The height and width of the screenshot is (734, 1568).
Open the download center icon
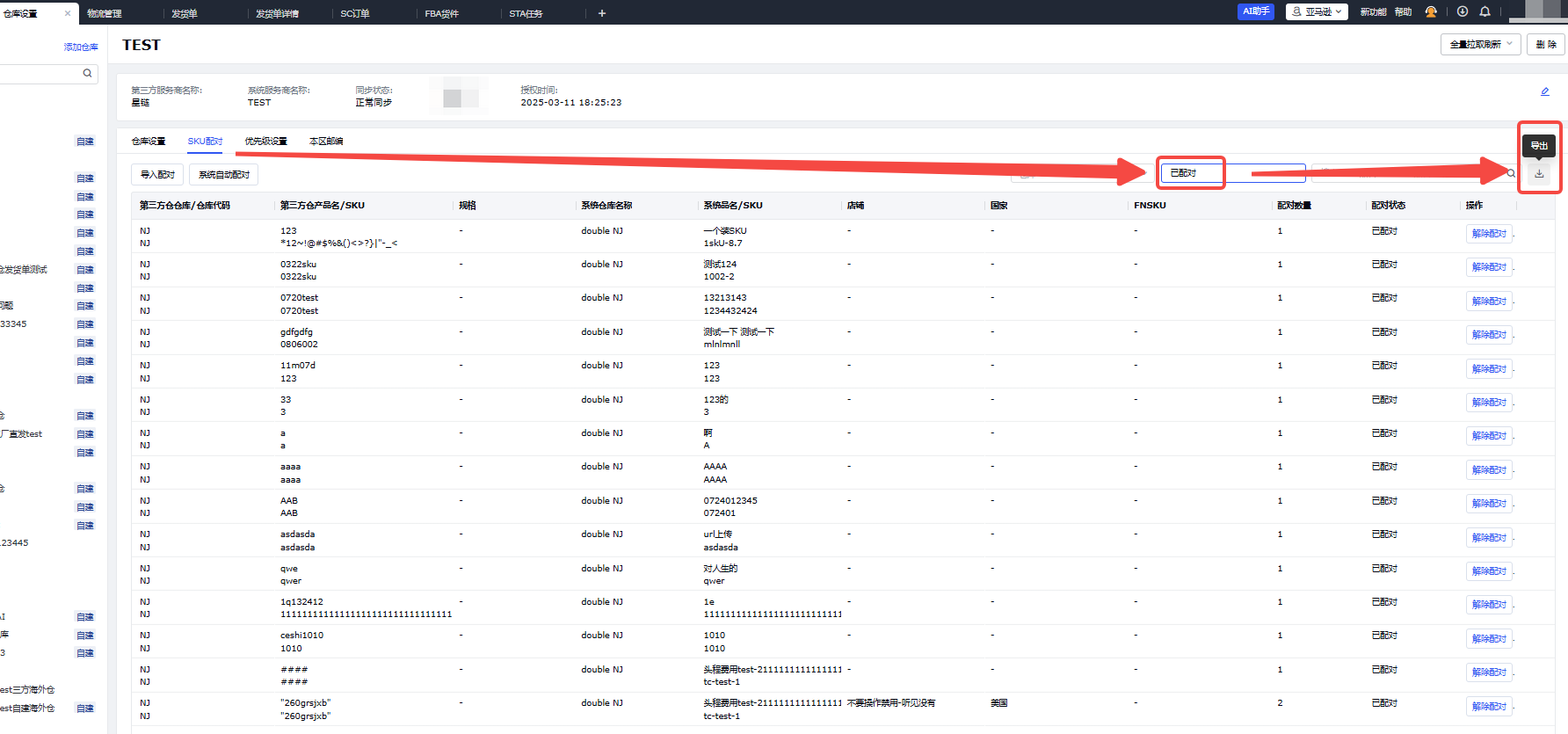tap(1463, 11)
